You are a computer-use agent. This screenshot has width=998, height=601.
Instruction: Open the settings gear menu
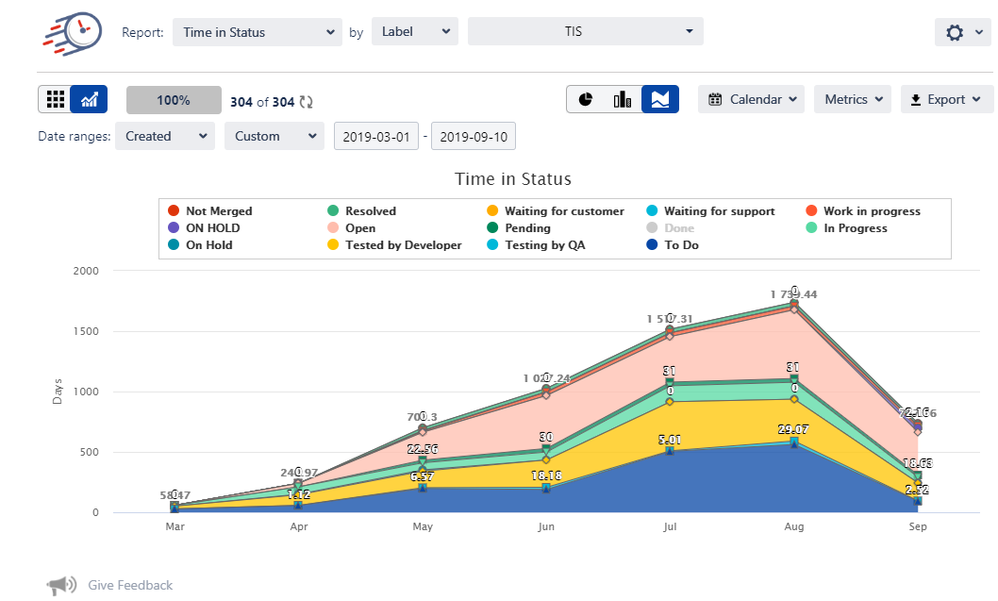pos(962,32)
